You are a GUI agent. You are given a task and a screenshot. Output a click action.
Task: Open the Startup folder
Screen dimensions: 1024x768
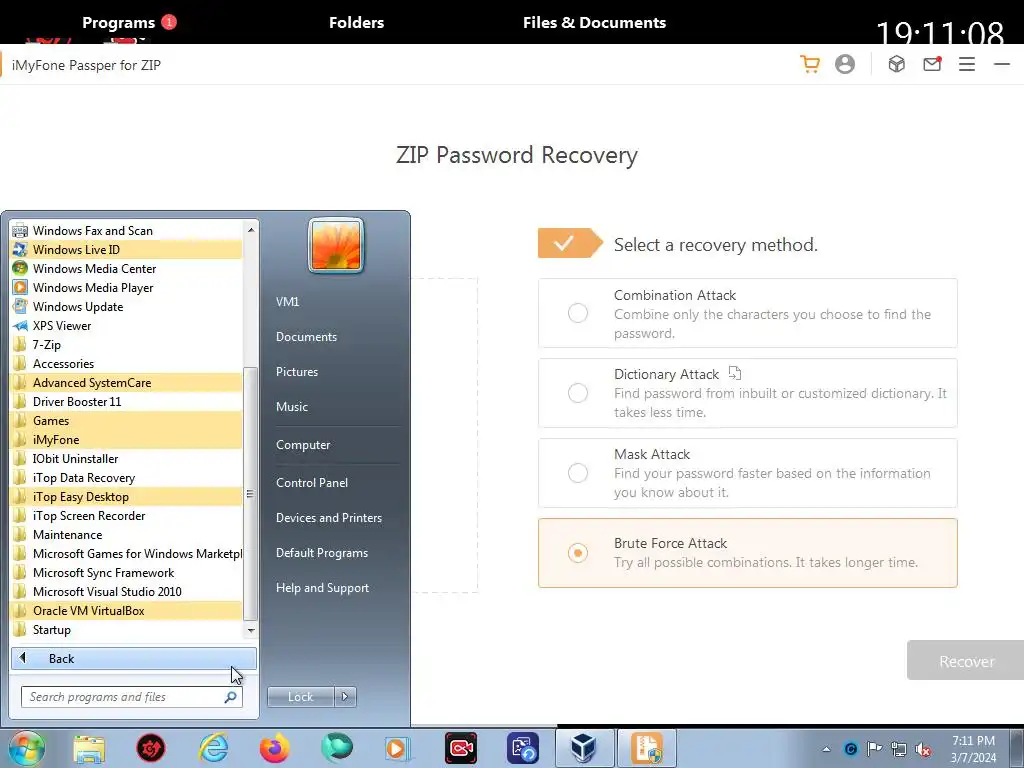(x=127, y=629)
